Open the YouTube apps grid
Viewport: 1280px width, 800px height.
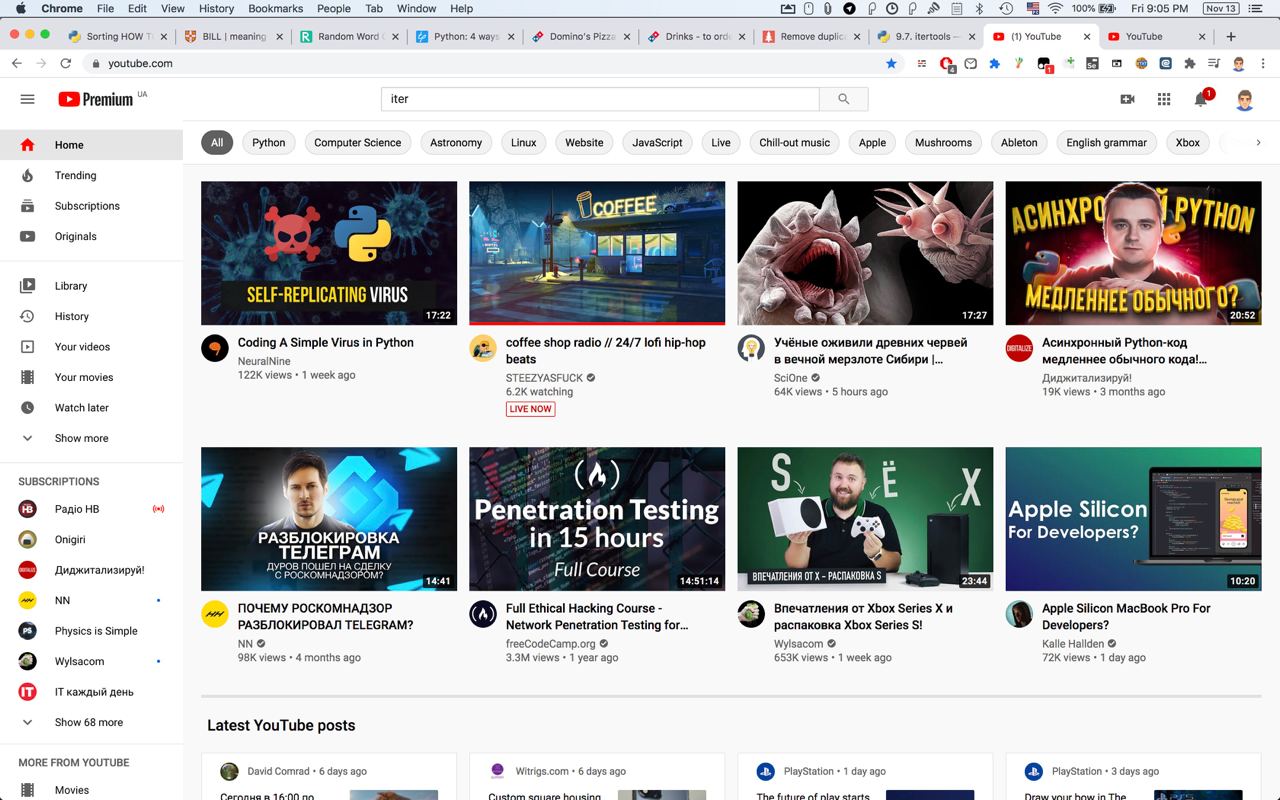(1164, 99)
